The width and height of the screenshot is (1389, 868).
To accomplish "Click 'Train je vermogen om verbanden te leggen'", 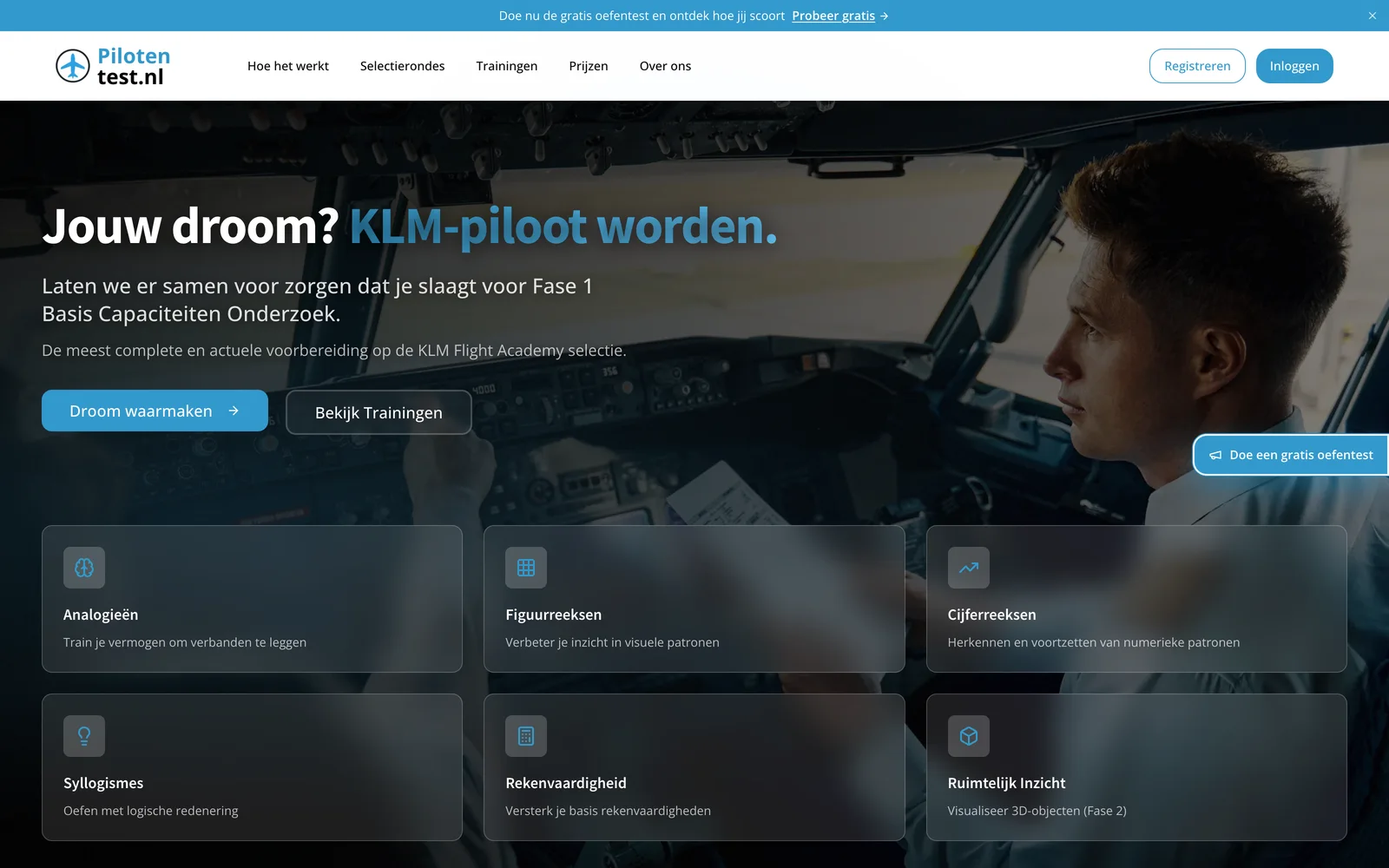I will click(x=185, y=642).
